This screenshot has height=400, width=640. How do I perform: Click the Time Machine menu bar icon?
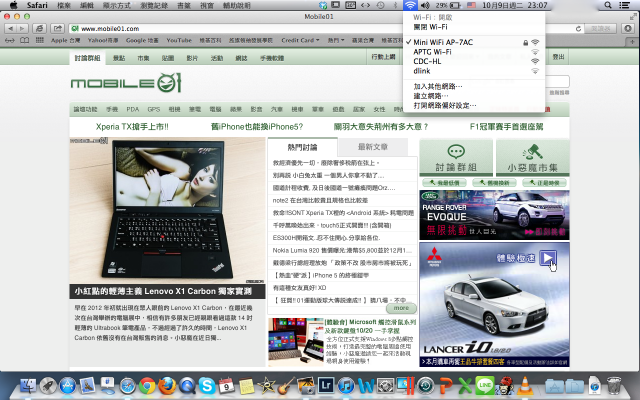pos(380,5)
